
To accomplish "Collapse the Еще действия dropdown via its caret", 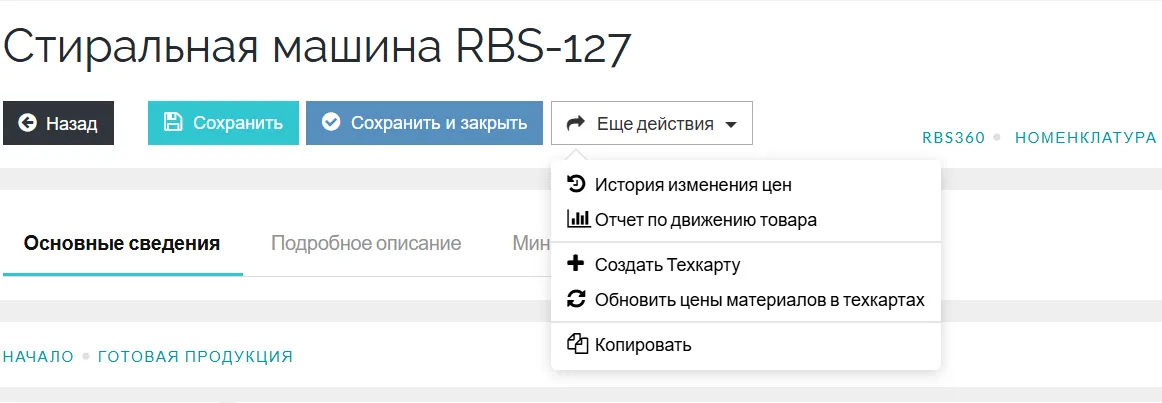I will pyautogui.click(x=731, y=125).
